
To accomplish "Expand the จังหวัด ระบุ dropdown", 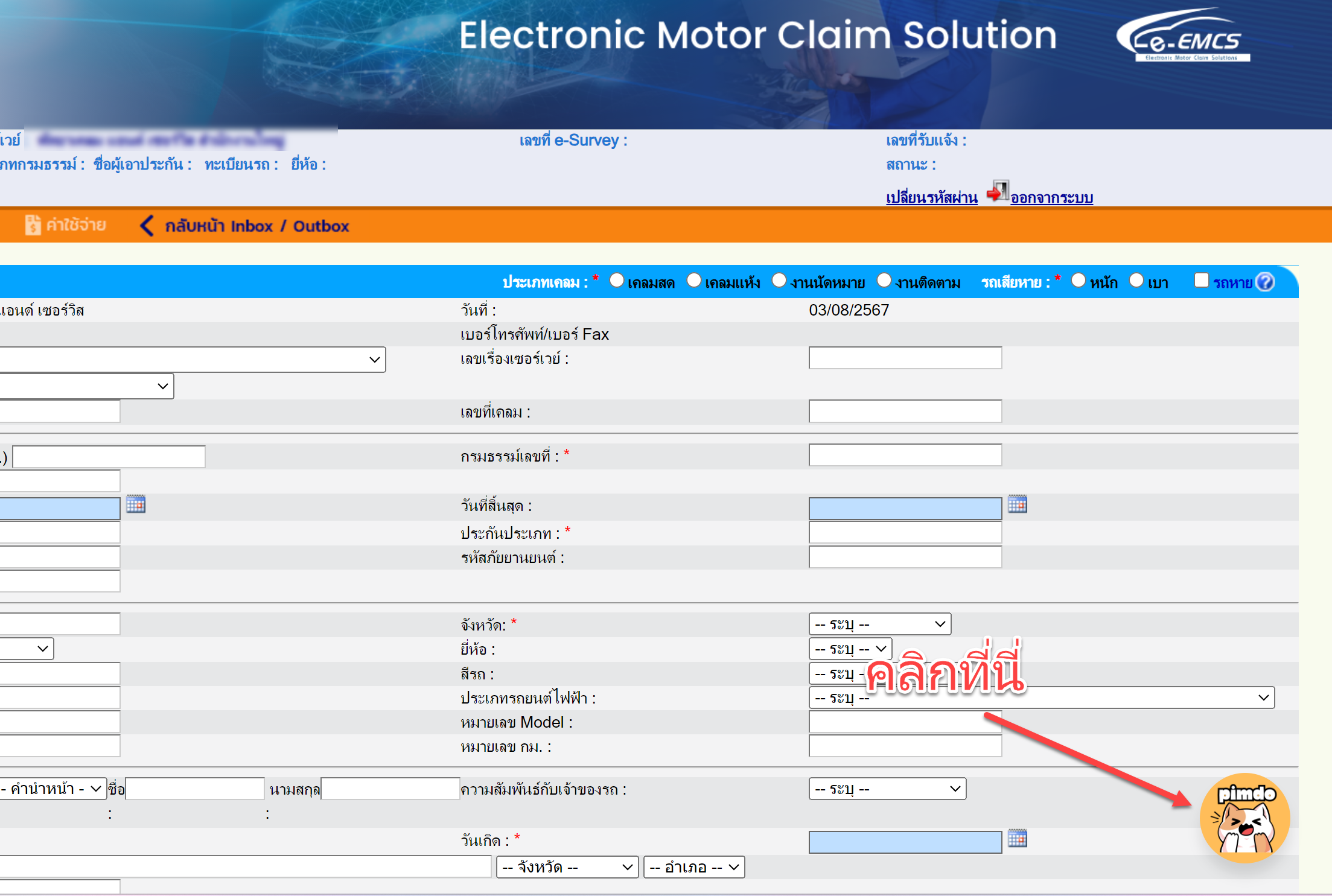I will click(x=879, y=624).
